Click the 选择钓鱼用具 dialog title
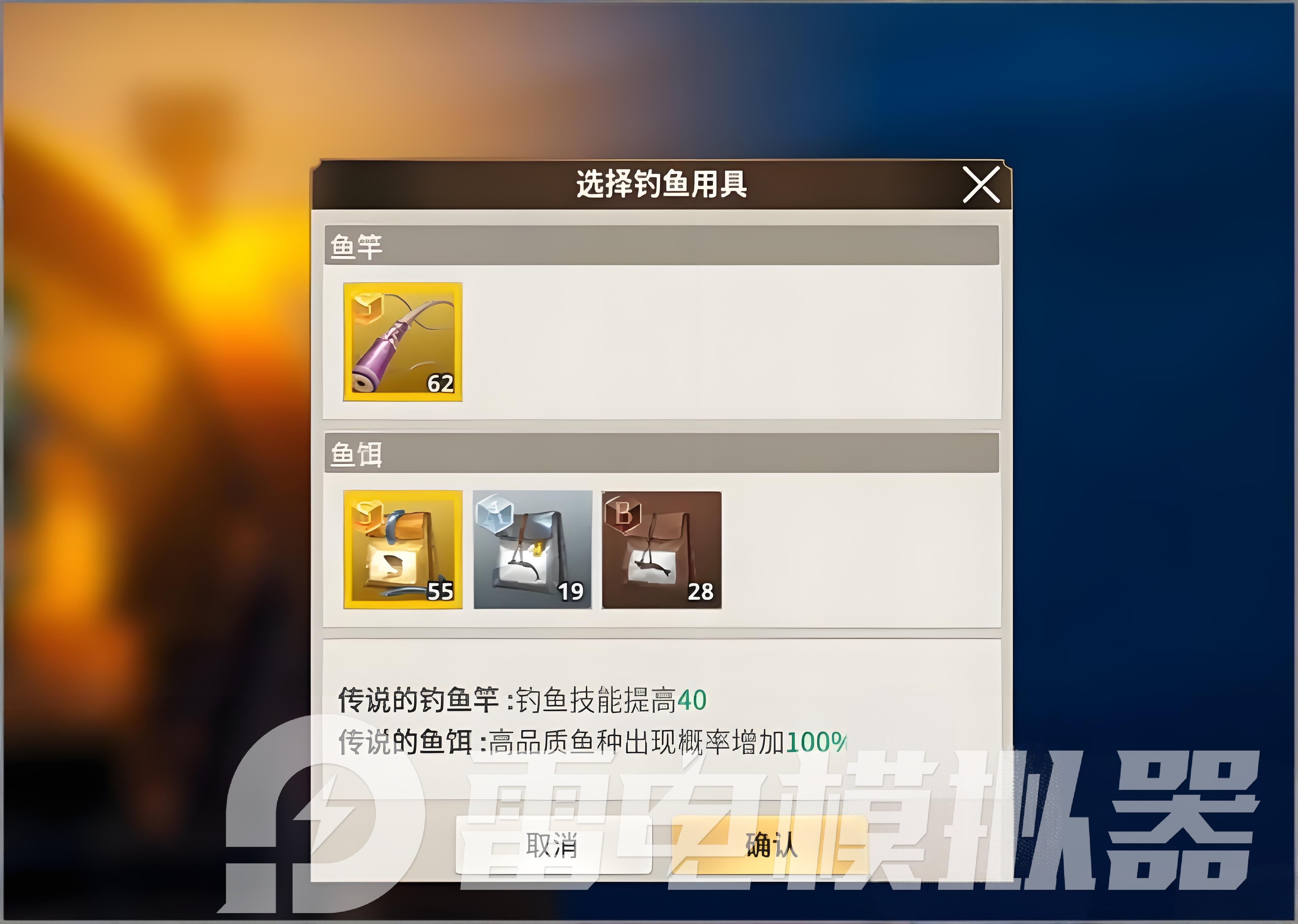The image size is (1298, 924). 661,184
